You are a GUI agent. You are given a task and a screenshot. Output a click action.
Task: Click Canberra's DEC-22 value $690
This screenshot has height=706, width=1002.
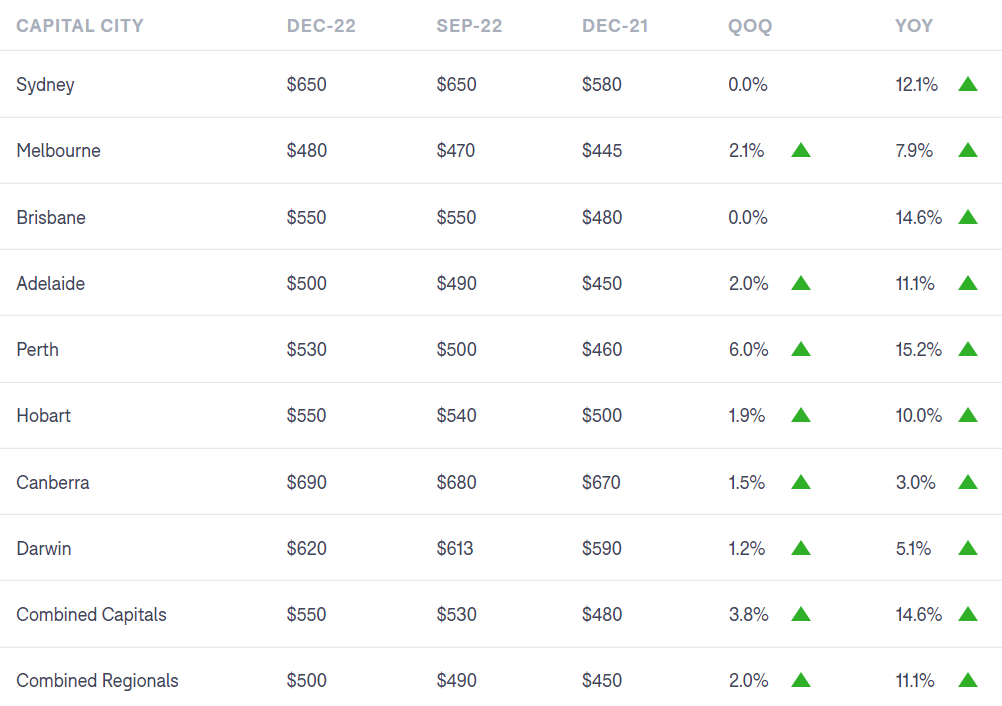pos(306,482)
